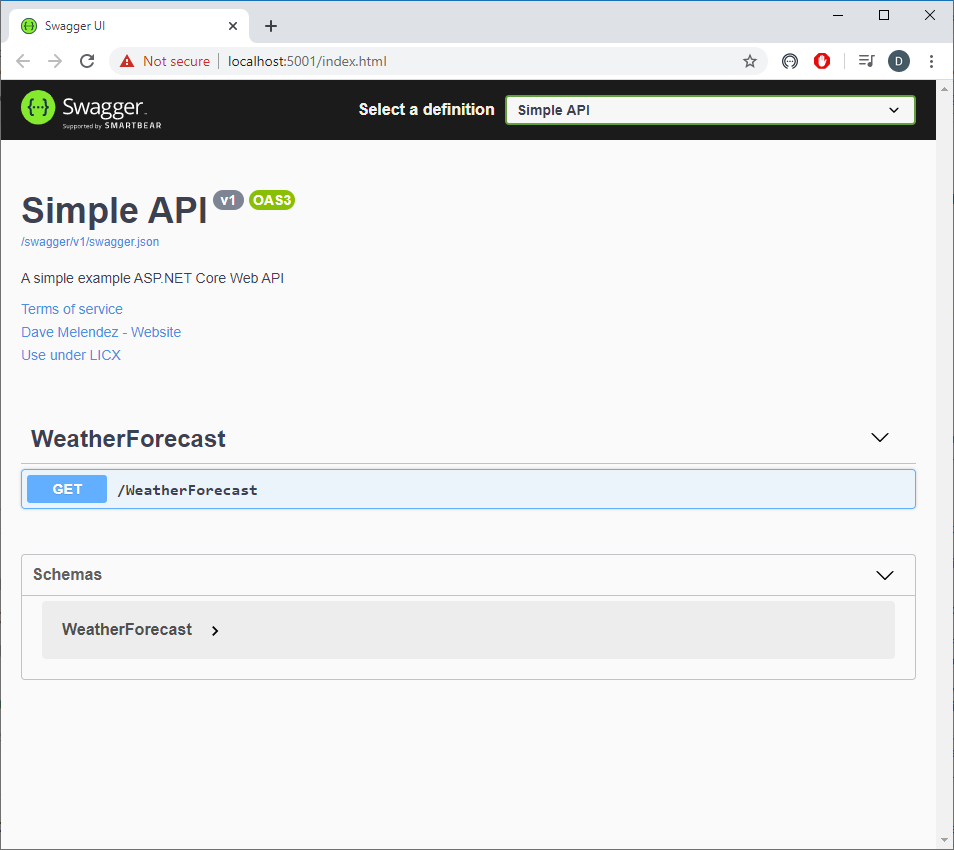This screenshot has width=954, height=850.
Task: Open the Chrome three-dot menu
Action: tap(931, 61)
